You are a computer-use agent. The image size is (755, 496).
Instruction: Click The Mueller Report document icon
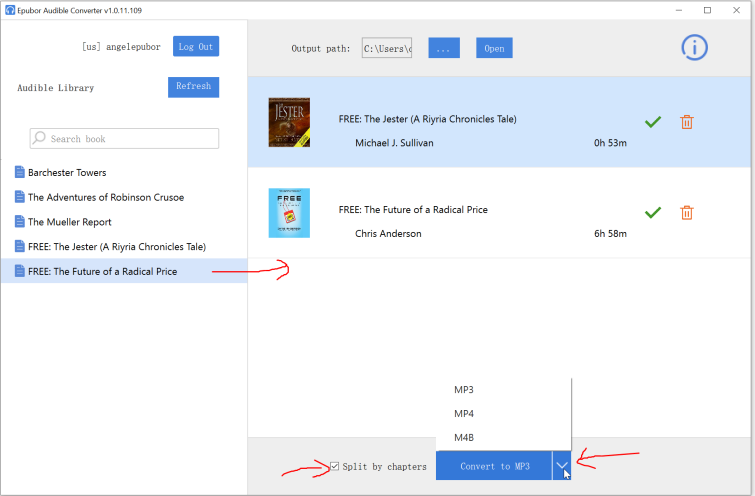click(19, 222)
